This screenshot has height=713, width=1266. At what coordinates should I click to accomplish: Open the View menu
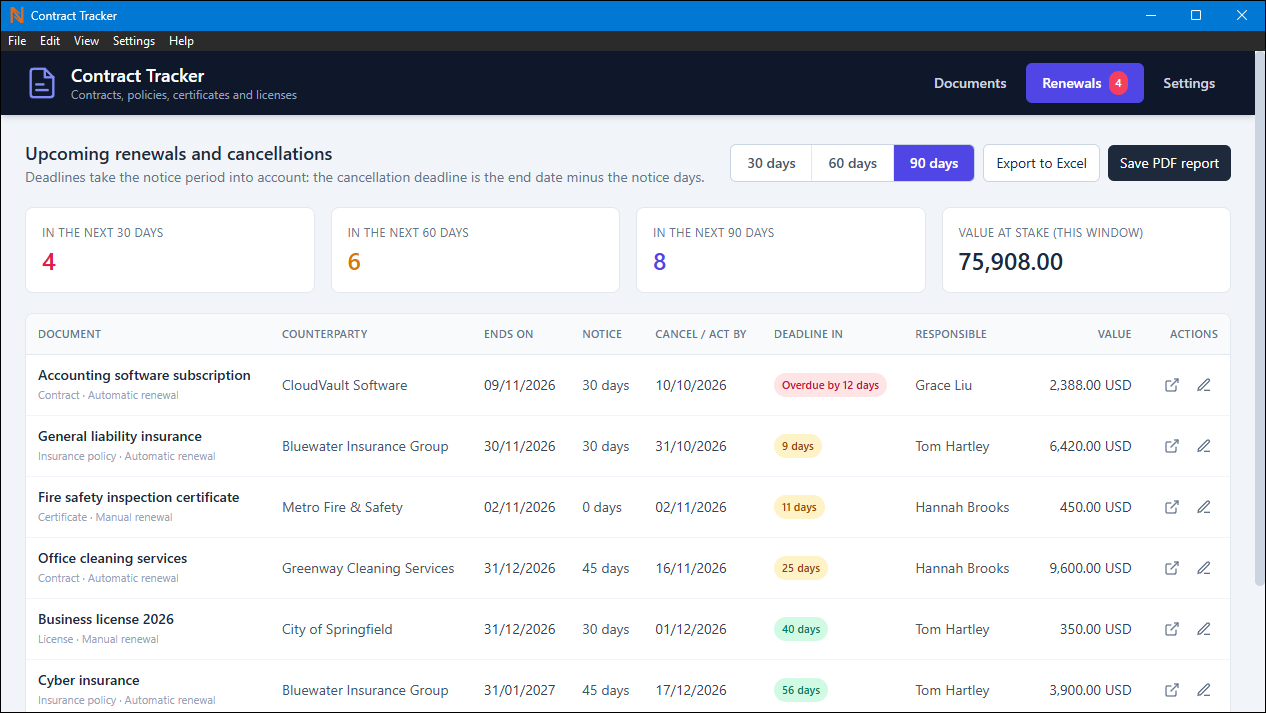tap(86, 41)
